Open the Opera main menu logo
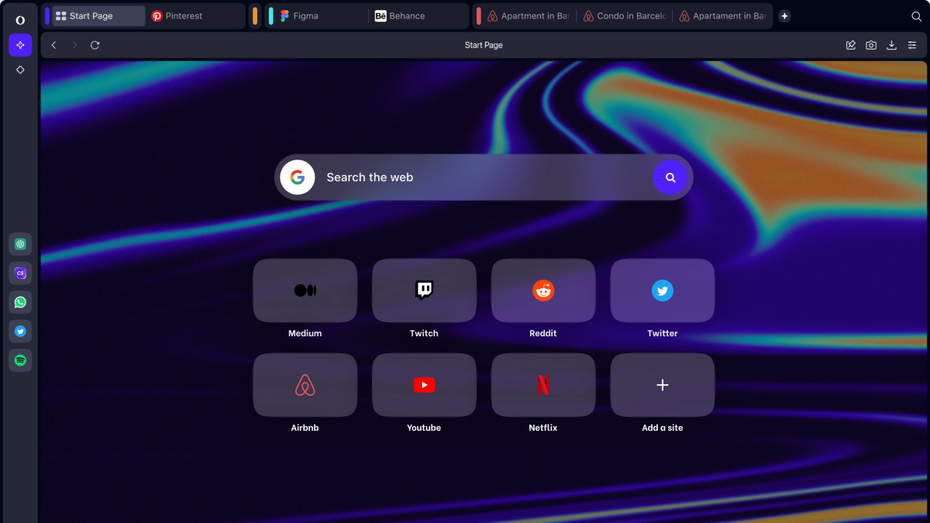Viewport: 930px width, 523px height. [20, 19]
